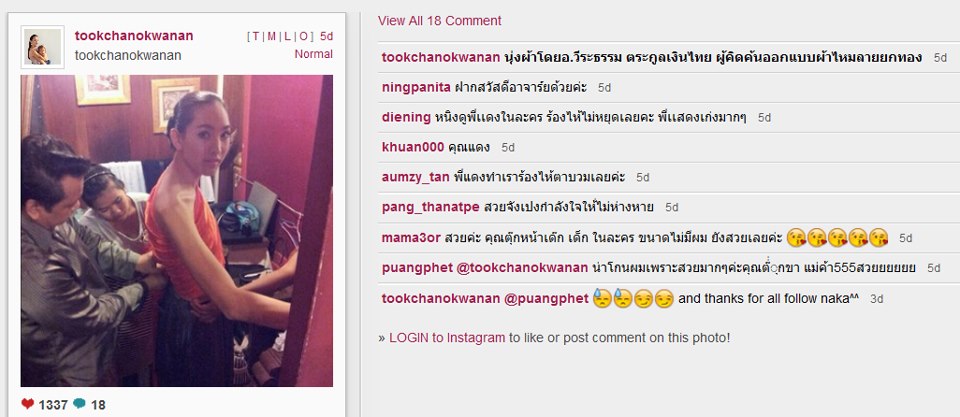
Task: Open the main dressing room photo
Action: point(177,231)
